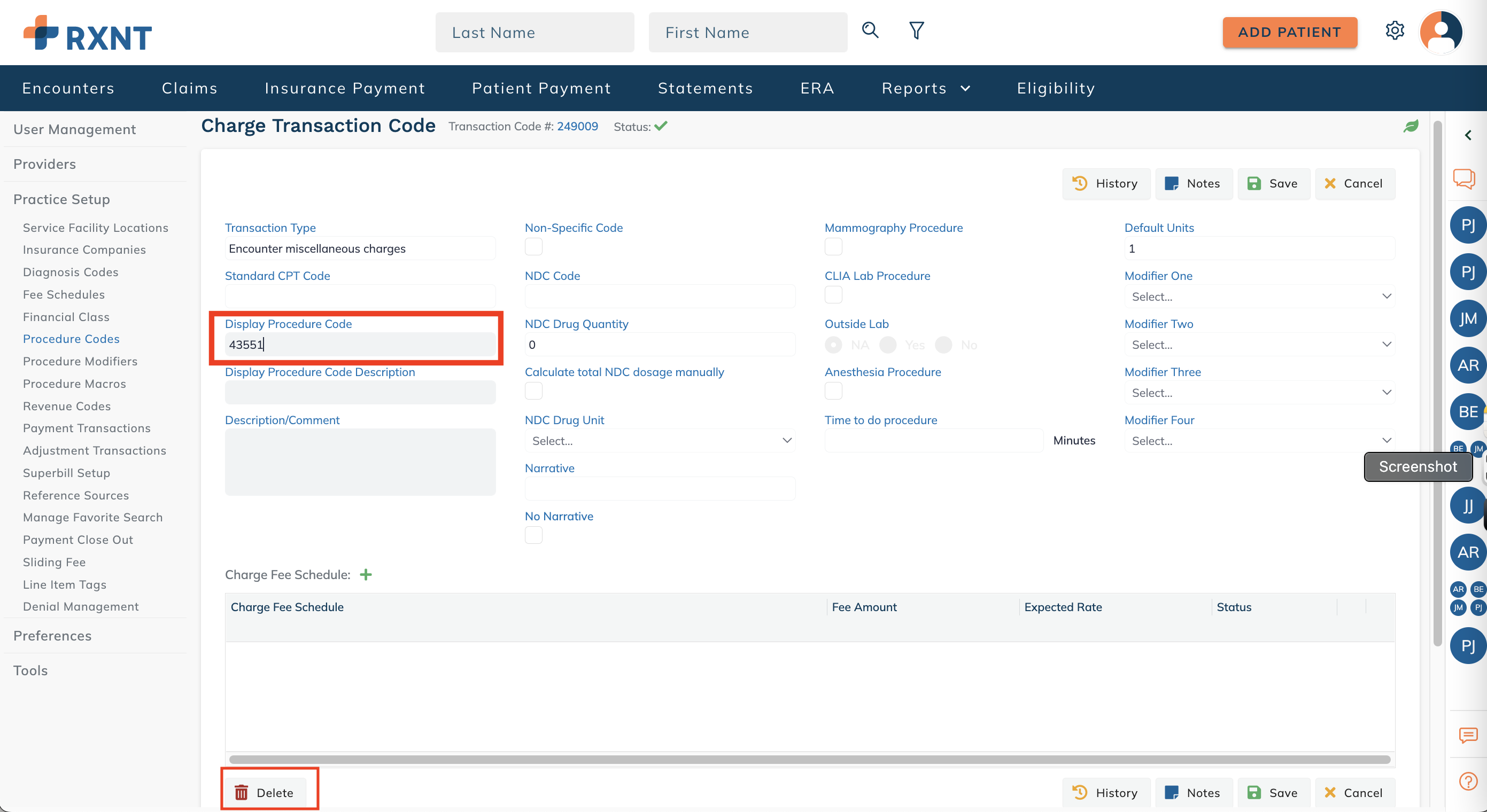Click the horizontal scrollbar under fee table

point(809,760)
